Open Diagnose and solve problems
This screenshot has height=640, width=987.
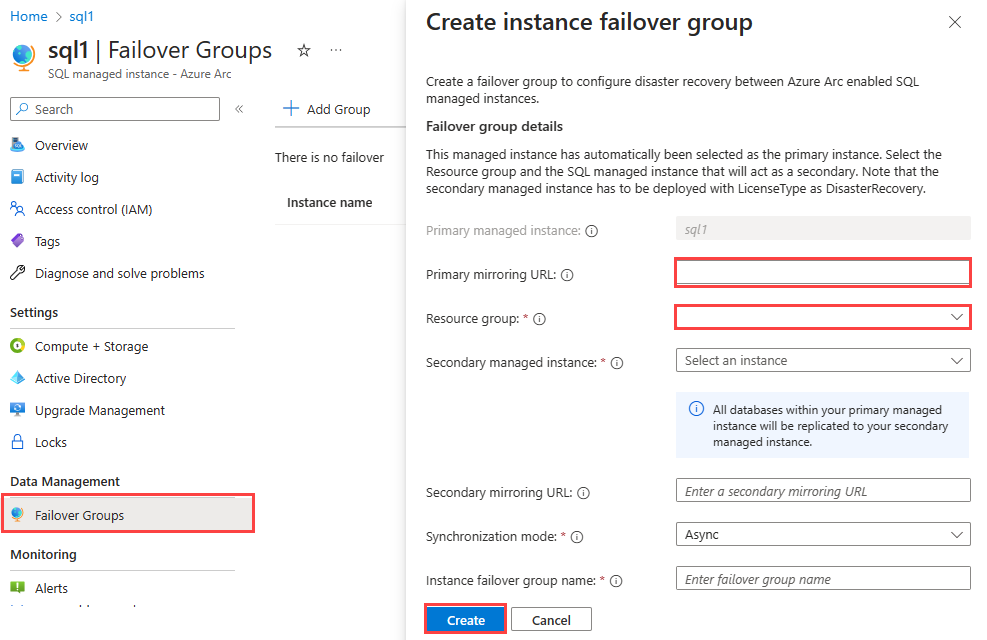18,272
